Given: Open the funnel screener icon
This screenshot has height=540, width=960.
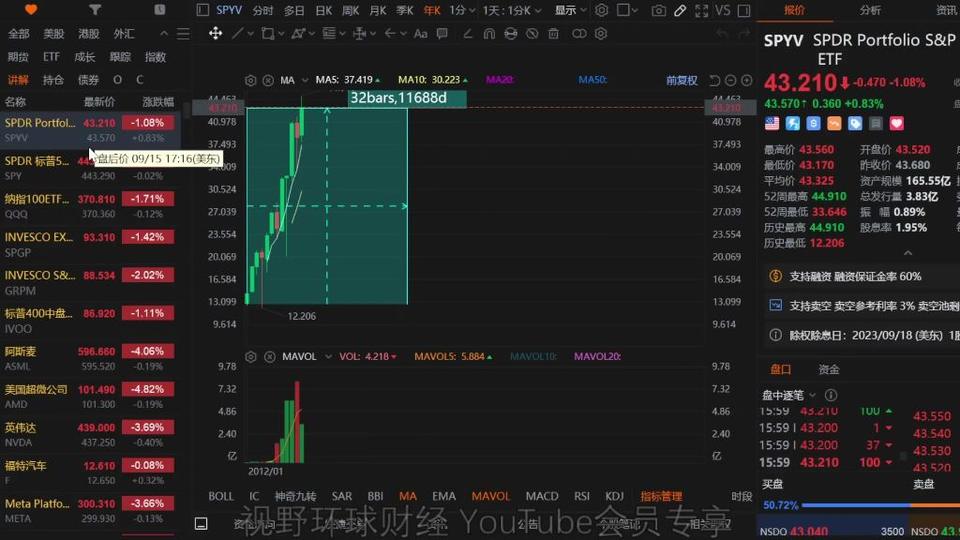Looking at the screenshot, I should tap(95, 9).
